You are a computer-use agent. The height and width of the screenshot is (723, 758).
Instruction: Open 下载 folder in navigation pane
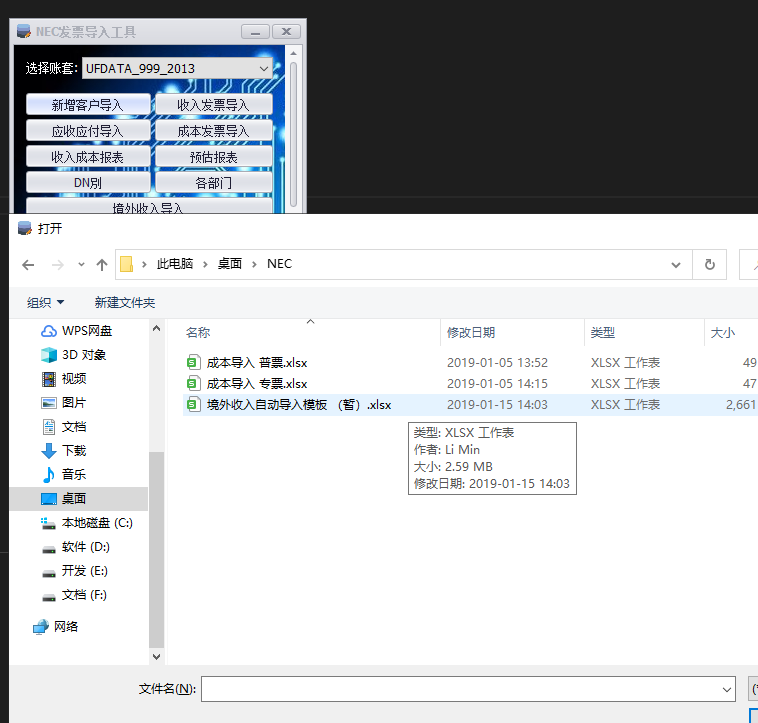(x=64, y=450)
